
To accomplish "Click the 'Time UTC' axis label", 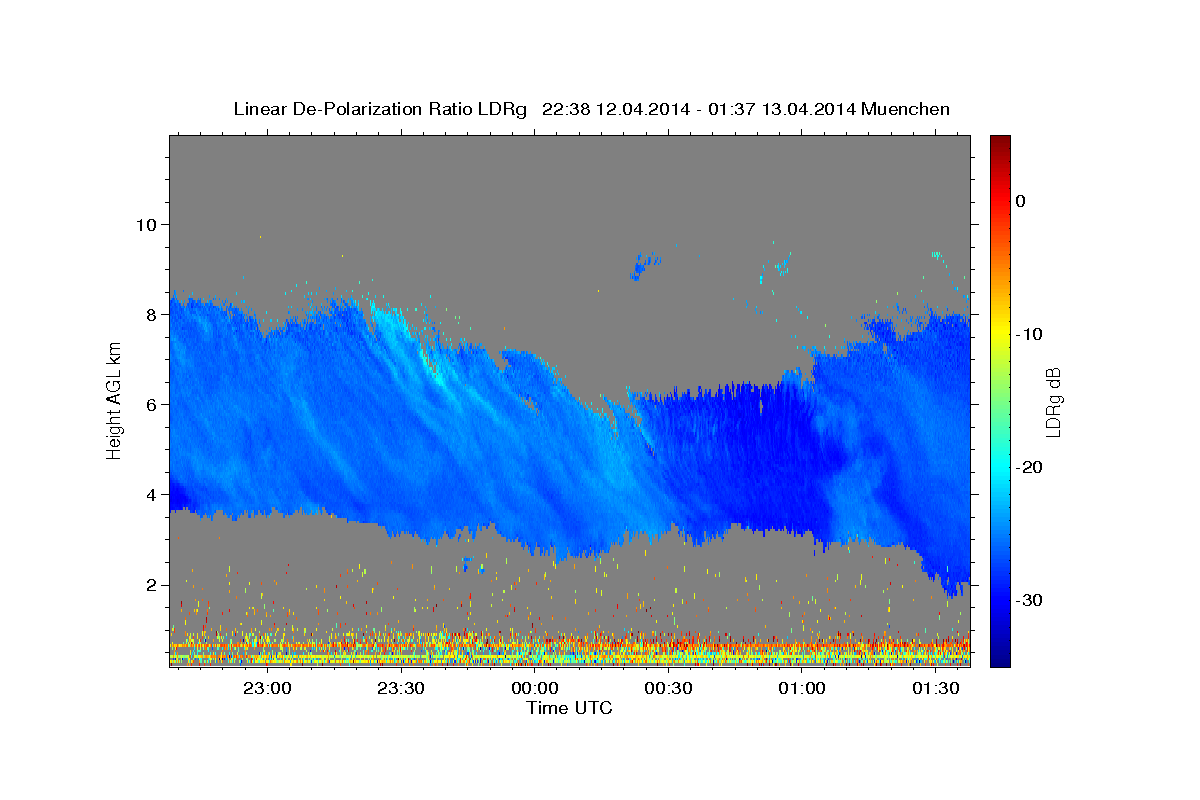I will point(569,708).
